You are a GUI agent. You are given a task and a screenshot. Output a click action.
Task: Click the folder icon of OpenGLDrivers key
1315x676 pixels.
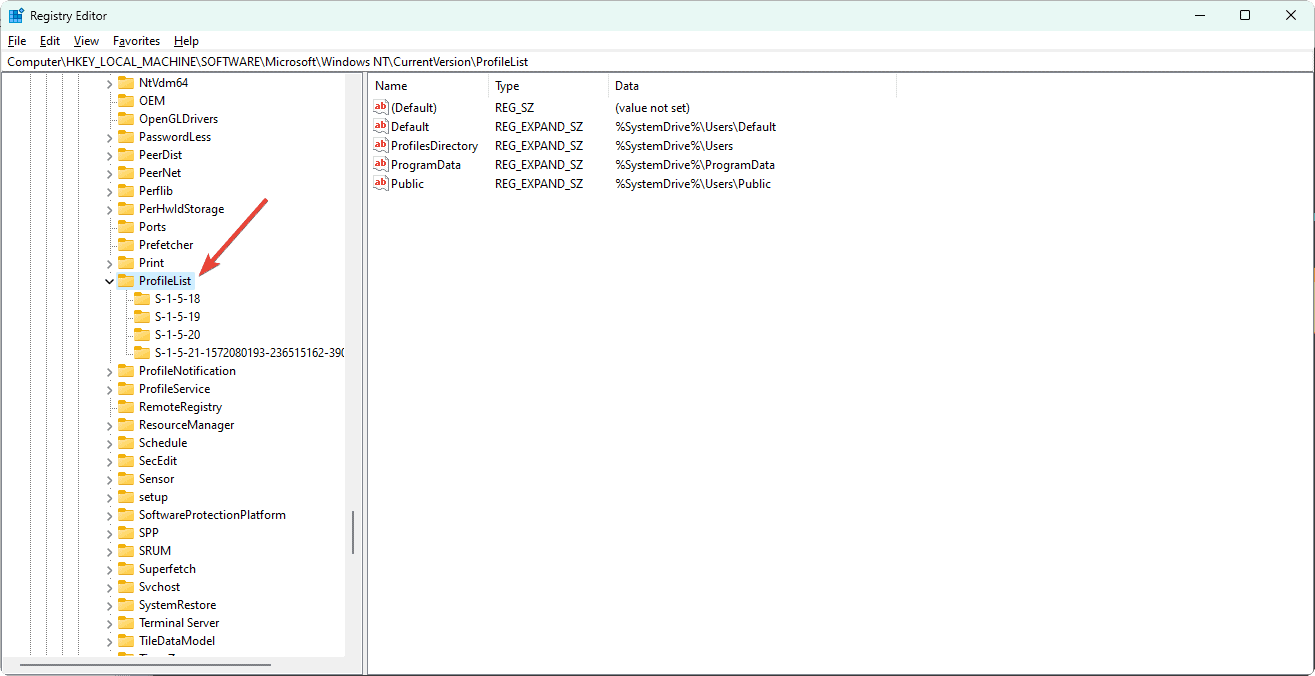[126, 119]
